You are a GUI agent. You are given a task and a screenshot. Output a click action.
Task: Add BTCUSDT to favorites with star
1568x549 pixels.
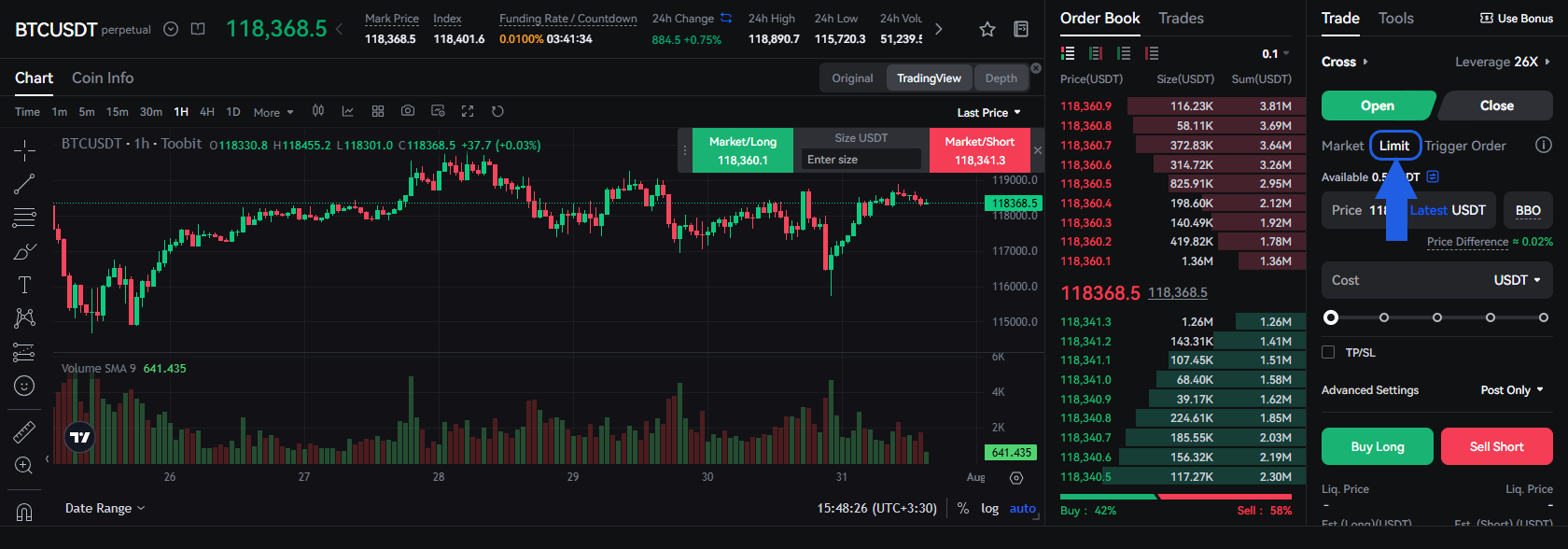(987, 29)
